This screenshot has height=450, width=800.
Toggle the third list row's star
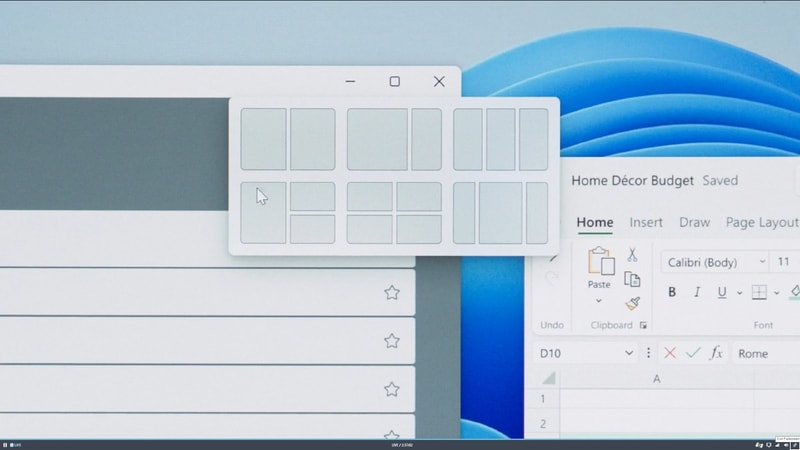[392, 389]
